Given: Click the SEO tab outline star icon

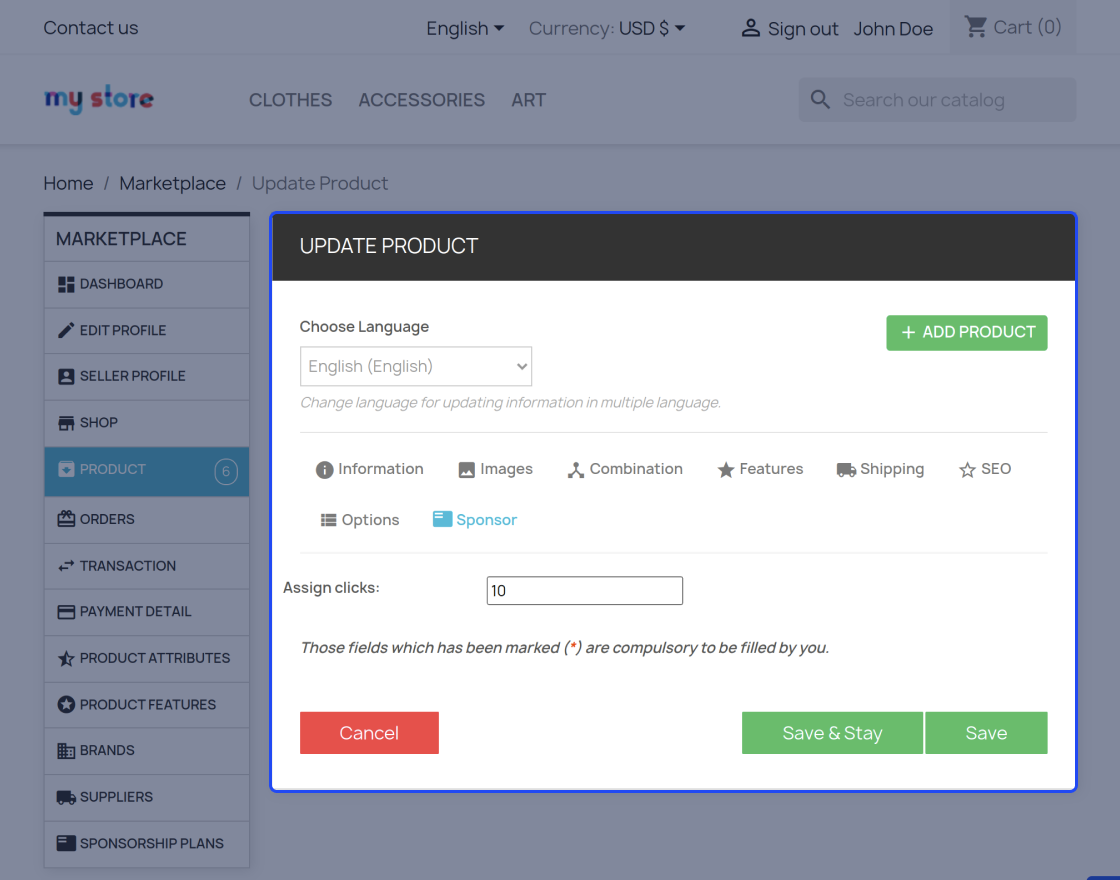Looking at the screenshot, I should click(x=967, y=470).
